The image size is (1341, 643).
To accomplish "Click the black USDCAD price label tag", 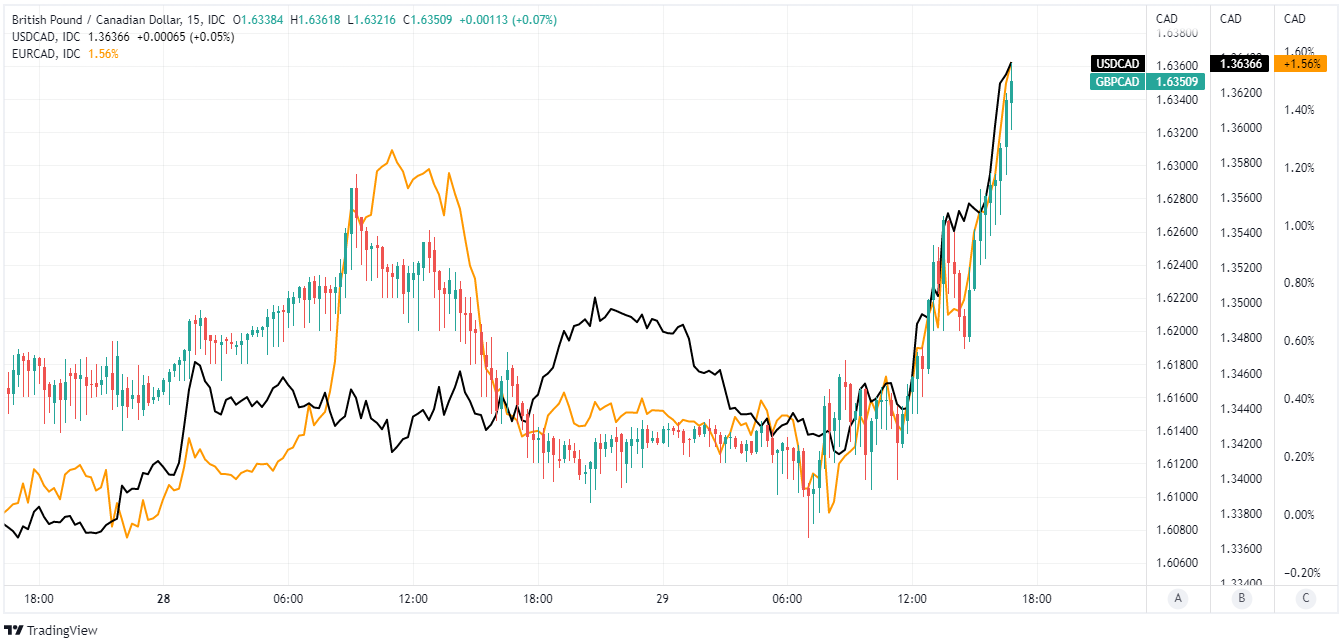I will 1117,63.
